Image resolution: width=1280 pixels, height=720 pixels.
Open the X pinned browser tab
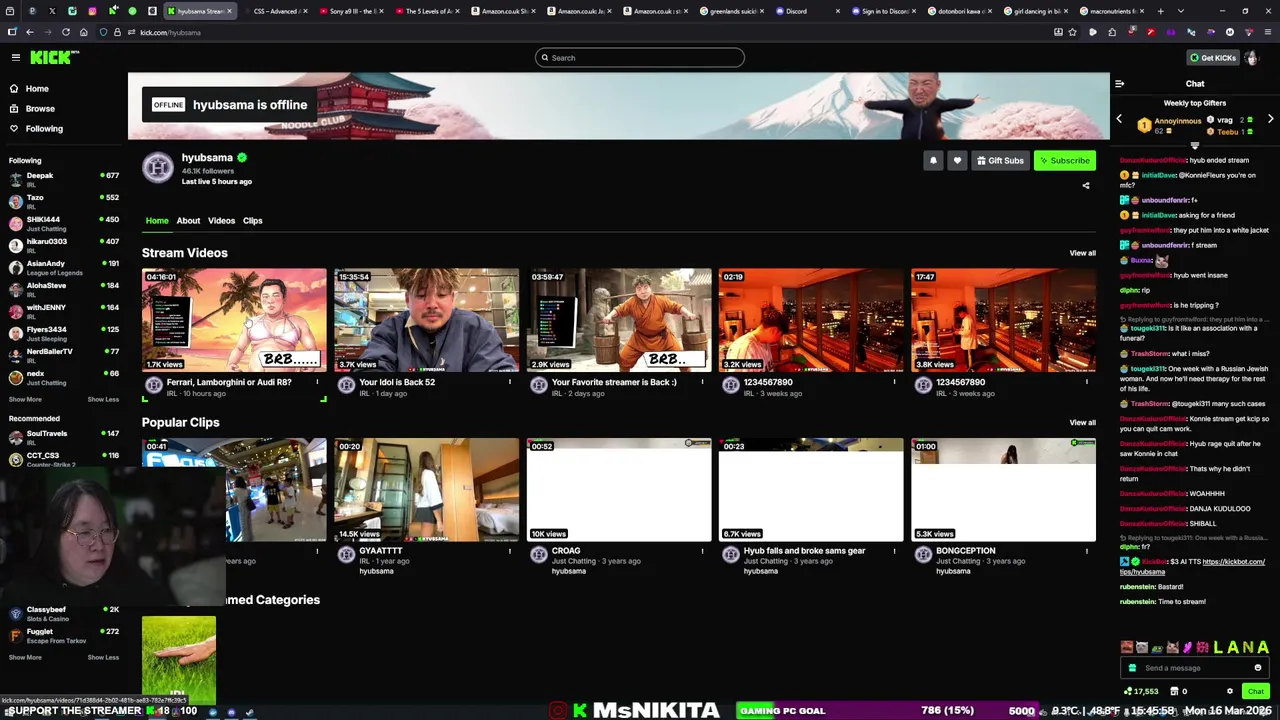tap(52, 11)
